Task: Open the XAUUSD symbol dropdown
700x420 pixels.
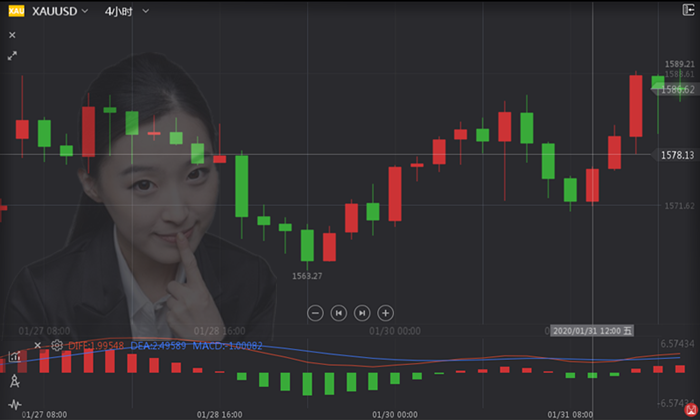Action: 60,11
